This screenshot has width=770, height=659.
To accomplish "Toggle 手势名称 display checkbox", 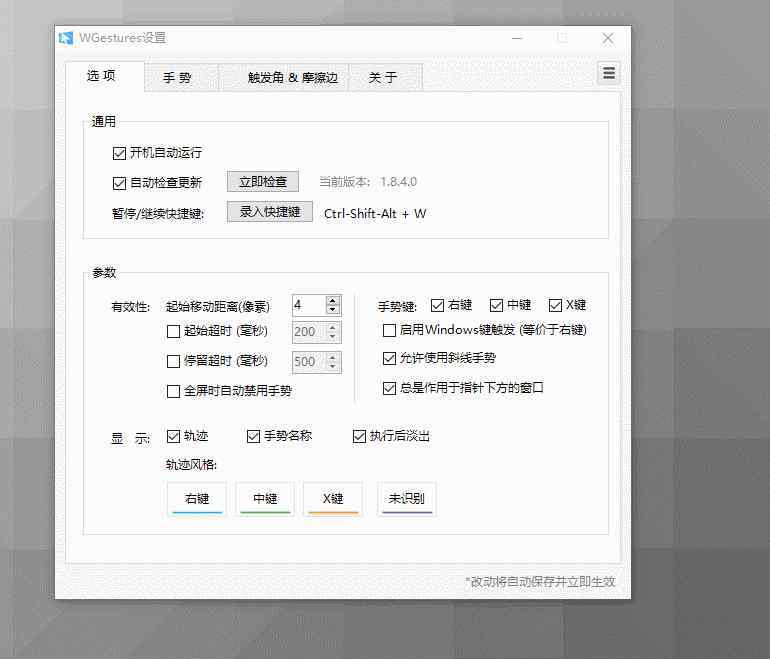I will pyautogui.click(x=253, y=436).
